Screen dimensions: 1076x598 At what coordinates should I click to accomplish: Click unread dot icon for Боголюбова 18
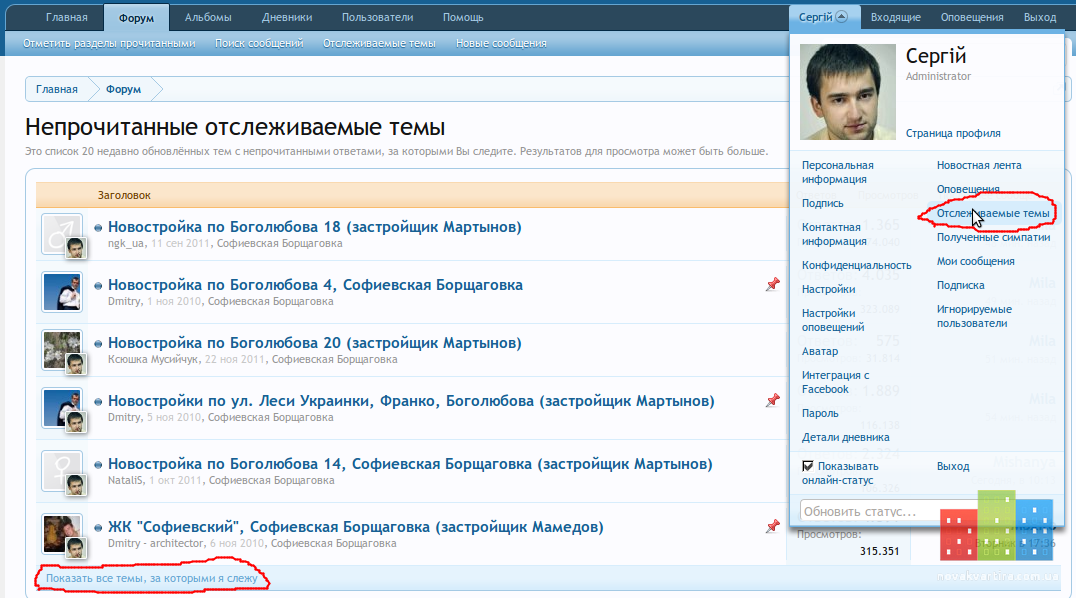tap(98, 228)
